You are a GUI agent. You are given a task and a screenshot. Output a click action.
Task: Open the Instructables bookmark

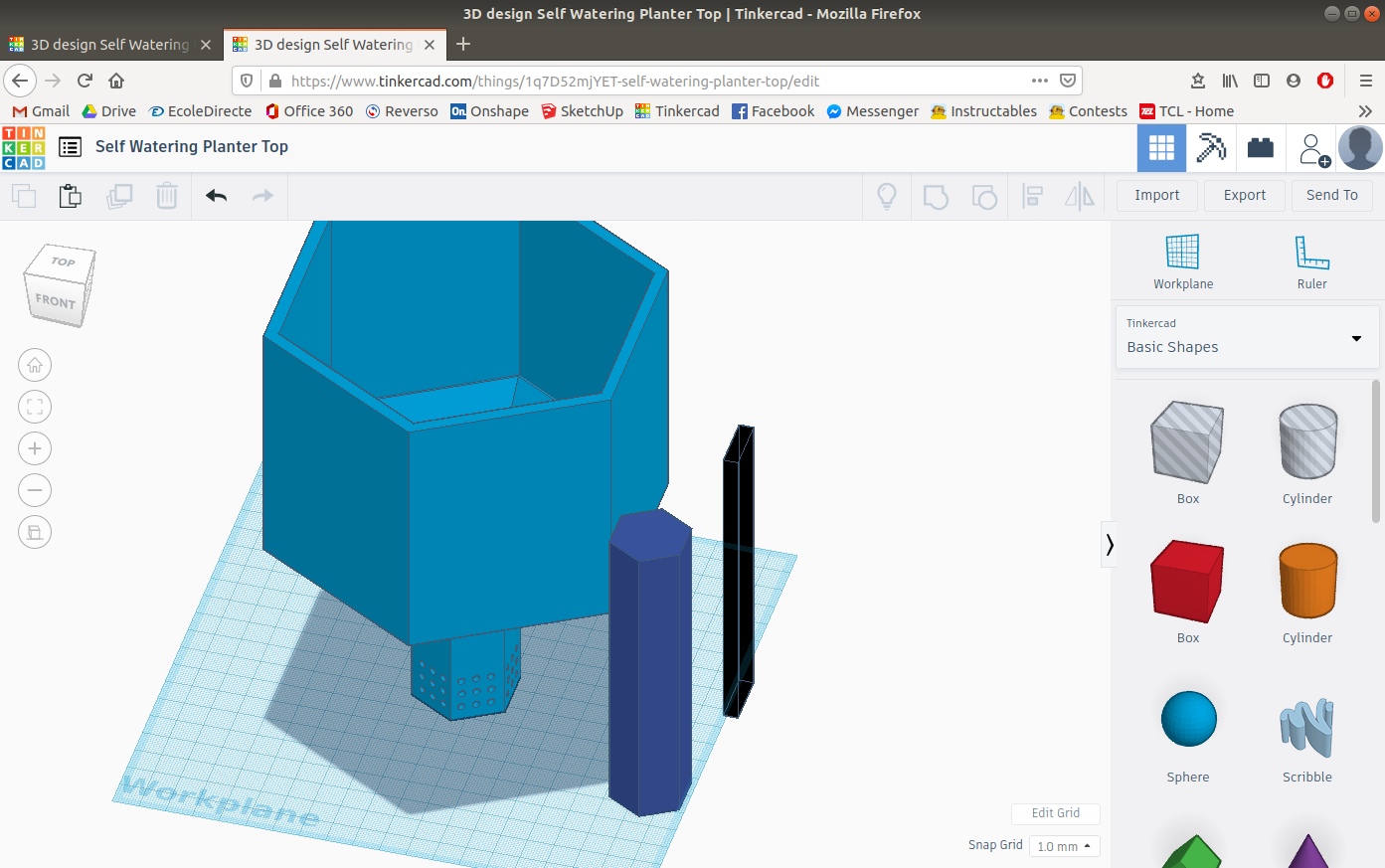983,111
